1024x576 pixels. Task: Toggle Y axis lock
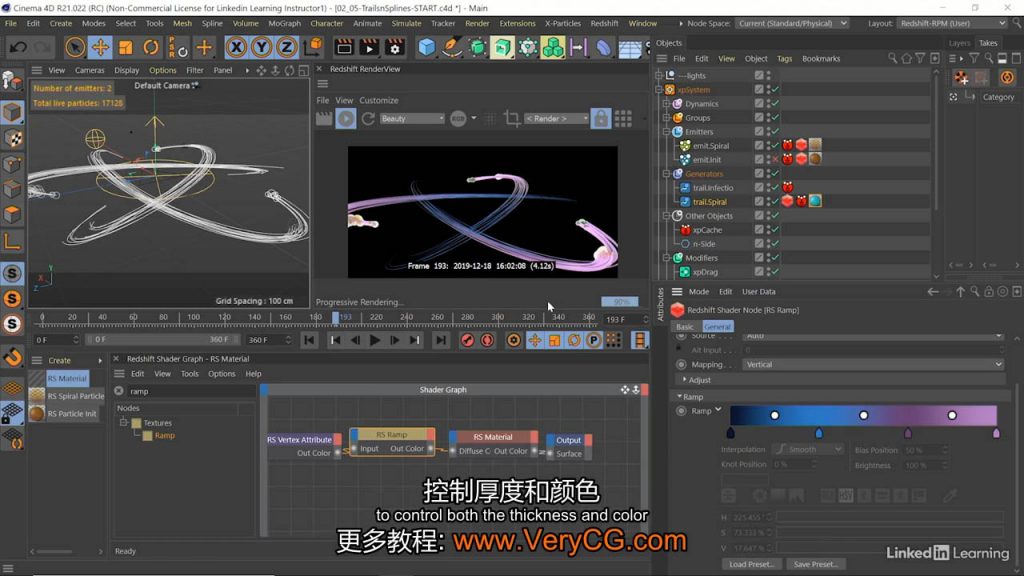pos(261,47)
